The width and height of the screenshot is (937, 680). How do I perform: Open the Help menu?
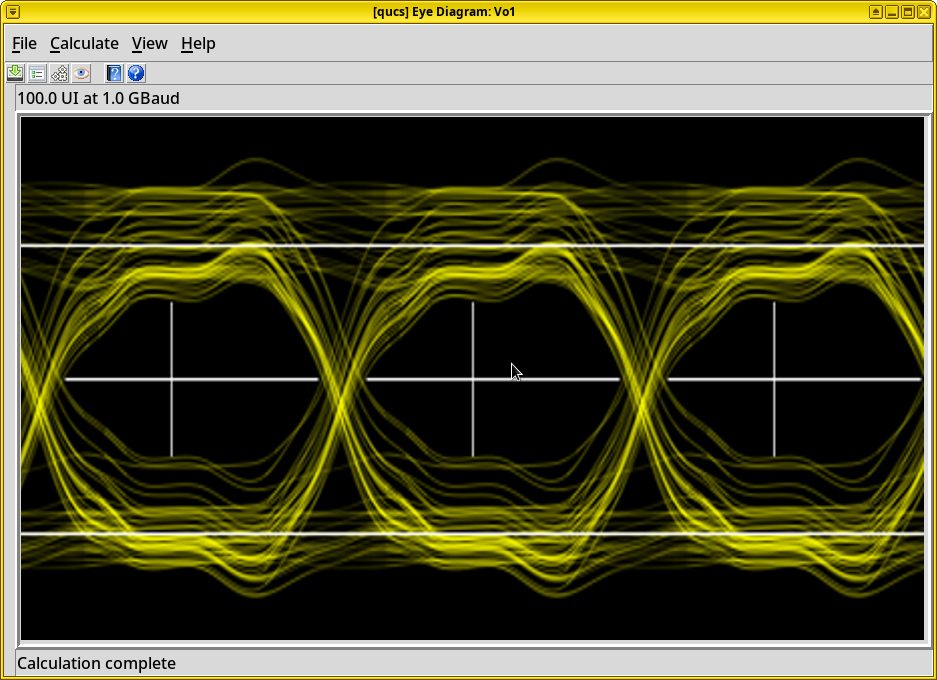tap(198, 43)
